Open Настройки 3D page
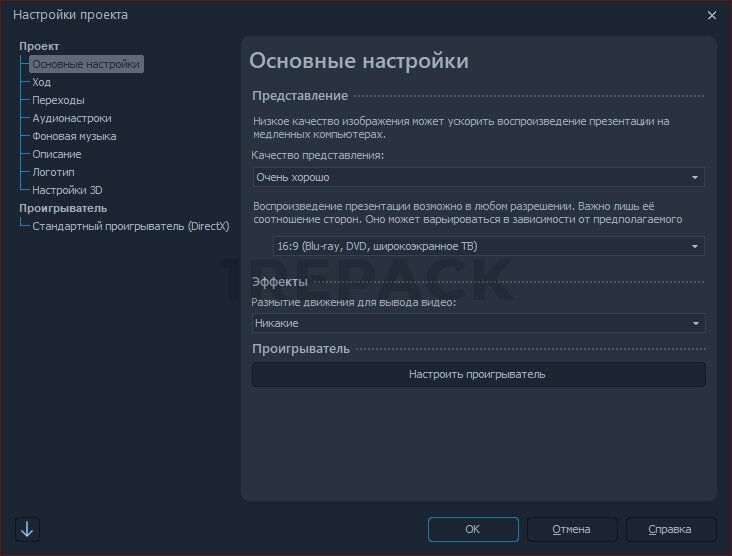The width and height of the screenshot is (732, 556). (x=67, y=190)
